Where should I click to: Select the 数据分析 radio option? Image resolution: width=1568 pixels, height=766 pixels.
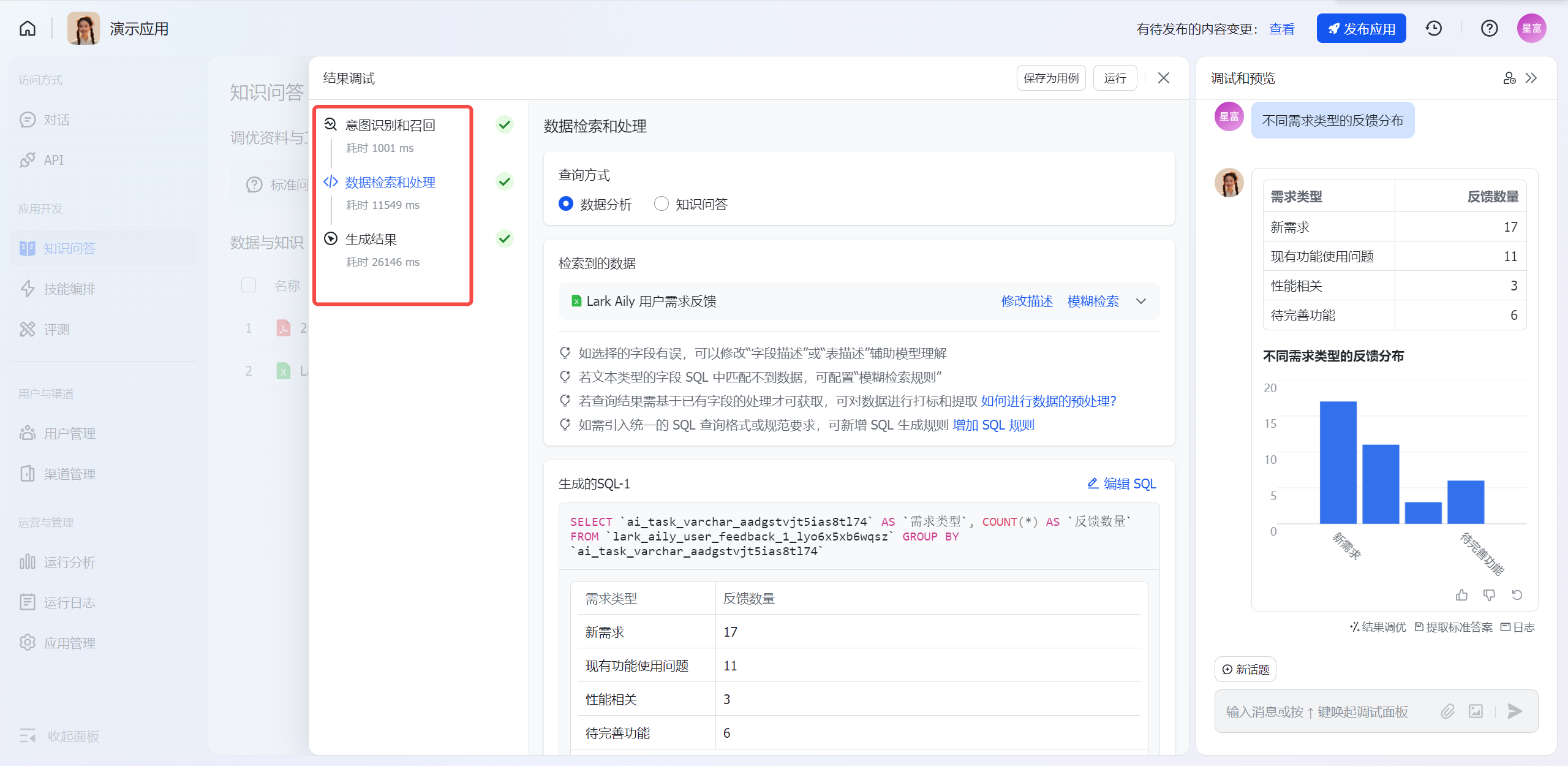(566, 204)
